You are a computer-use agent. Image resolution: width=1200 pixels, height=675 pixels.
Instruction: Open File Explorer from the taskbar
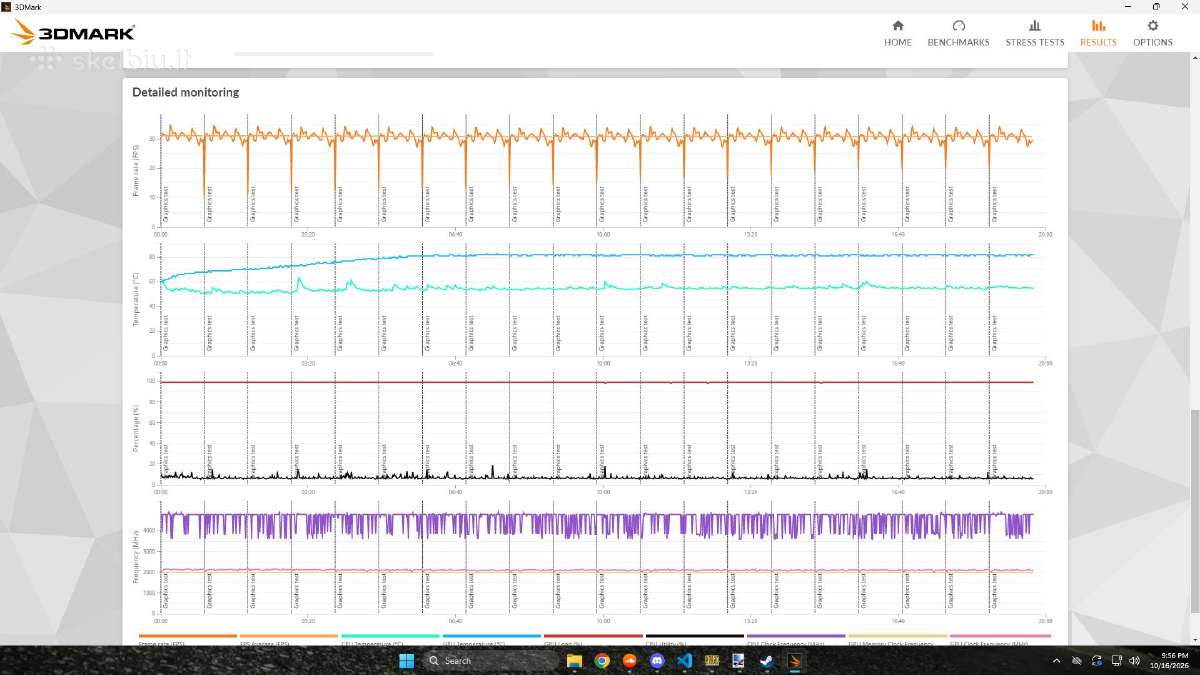coord(575,661)
